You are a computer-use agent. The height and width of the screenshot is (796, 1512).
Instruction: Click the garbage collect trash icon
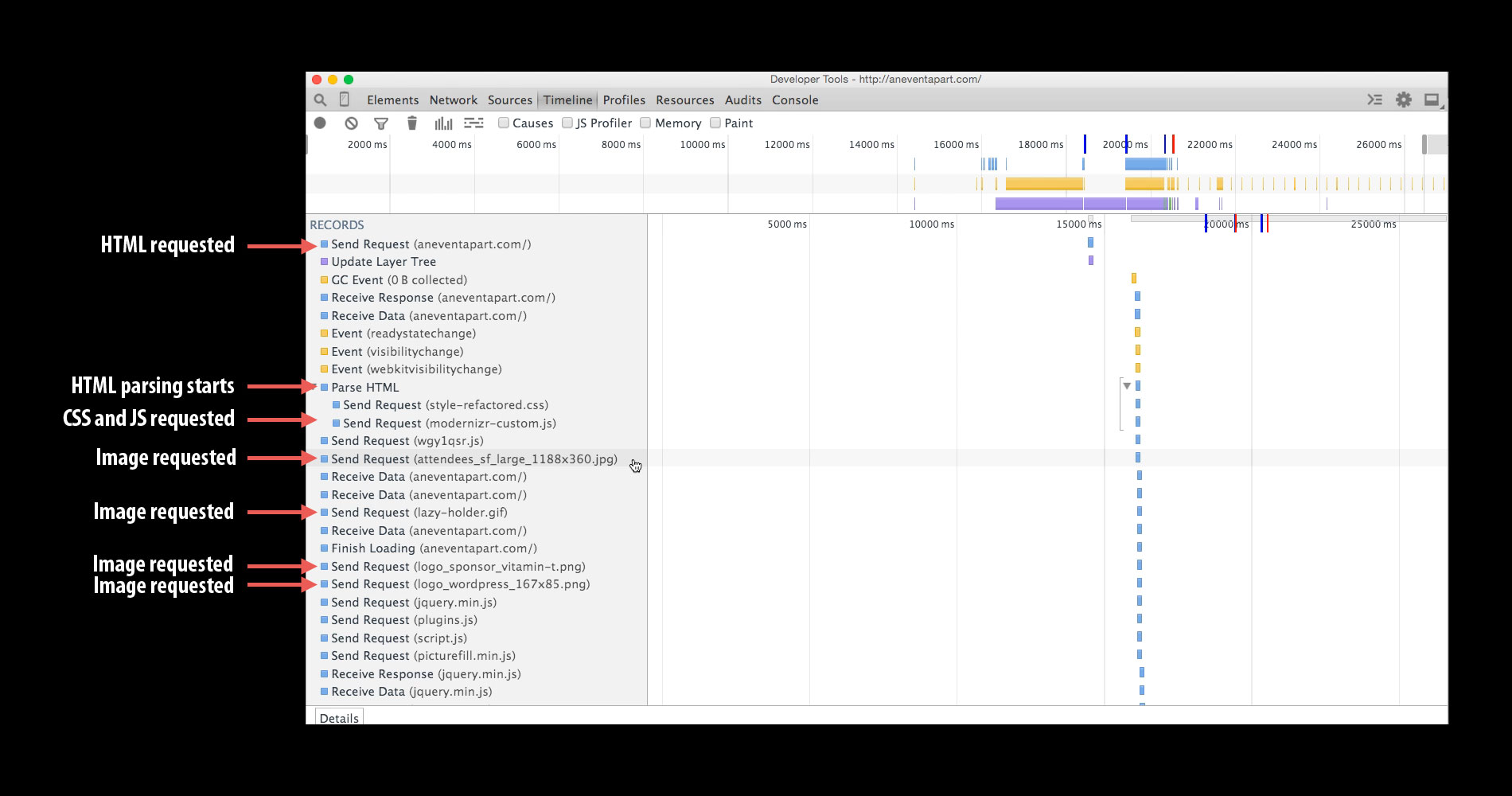411,123
